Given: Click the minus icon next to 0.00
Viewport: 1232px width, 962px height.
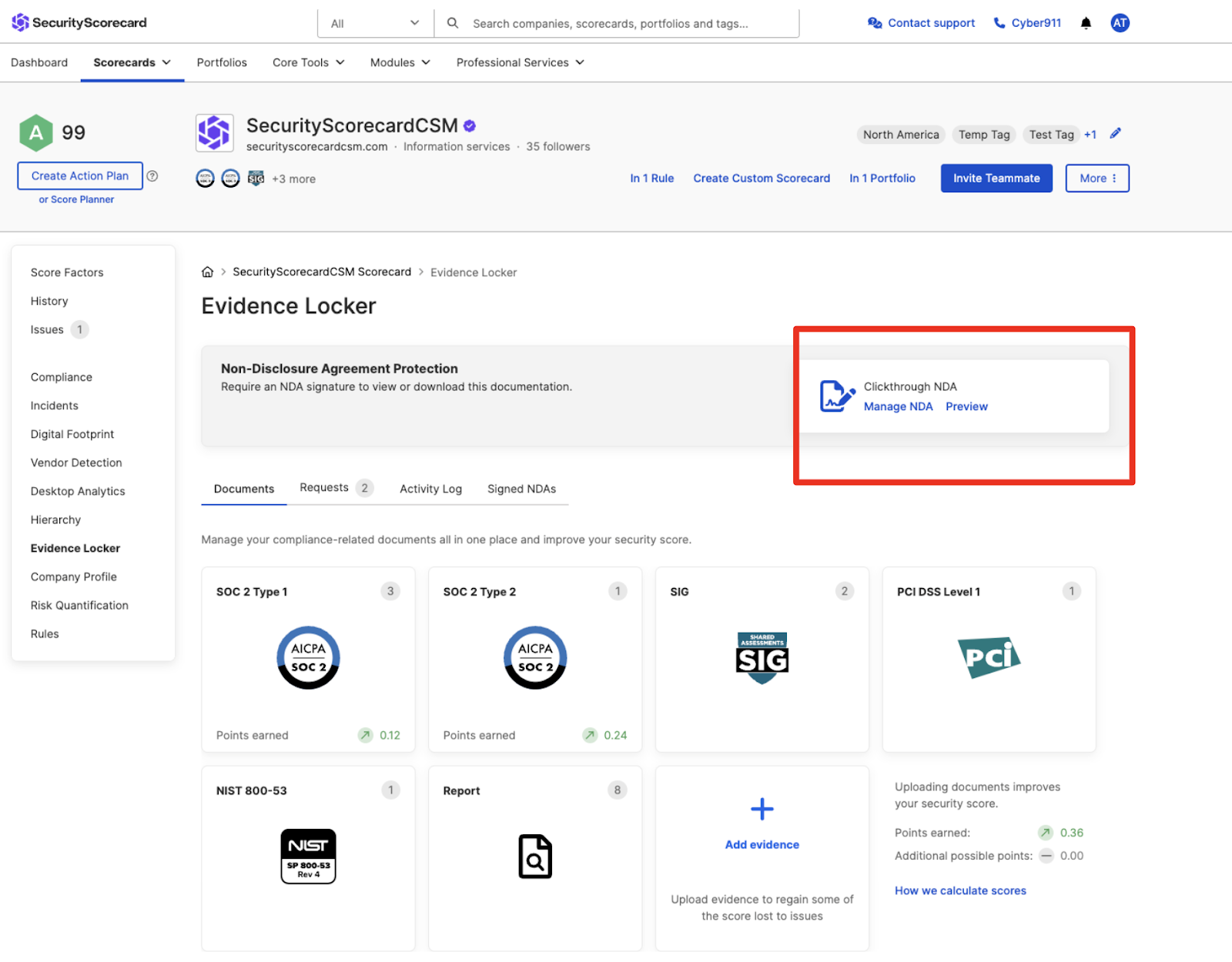Looking at the screenshot, I should coord(1046,856).
